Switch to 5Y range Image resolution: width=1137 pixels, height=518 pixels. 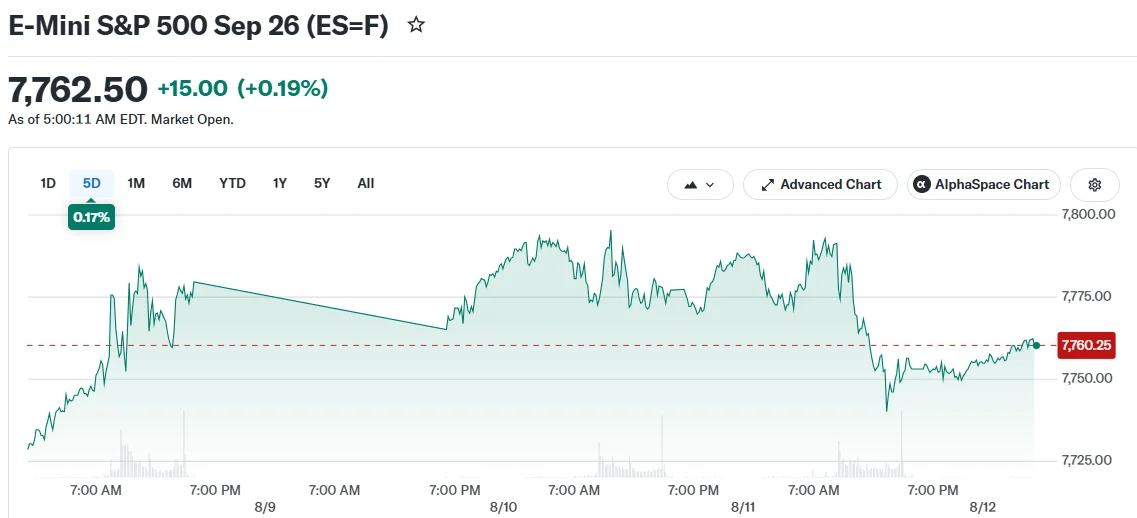click(x=322, y=184)
